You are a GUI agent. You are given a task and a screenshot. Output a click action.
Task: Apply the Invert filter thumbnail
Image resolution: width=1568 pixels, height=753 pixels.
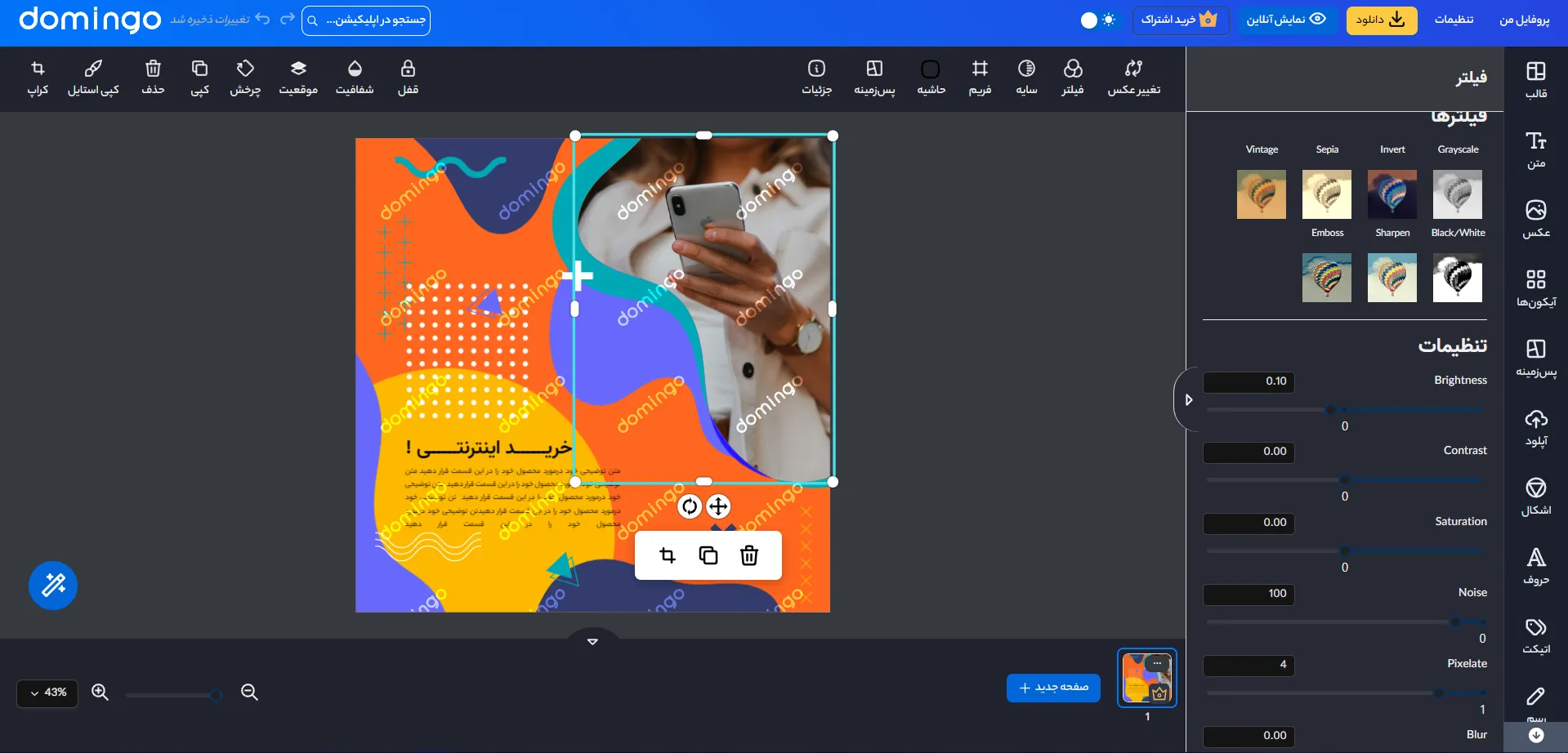point(1392,194)
